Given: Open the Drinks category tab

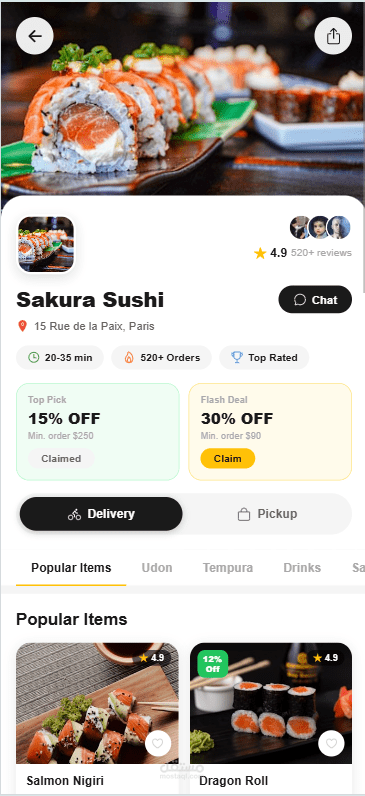Looking at the screenshot, I should [x=302, y=568].
